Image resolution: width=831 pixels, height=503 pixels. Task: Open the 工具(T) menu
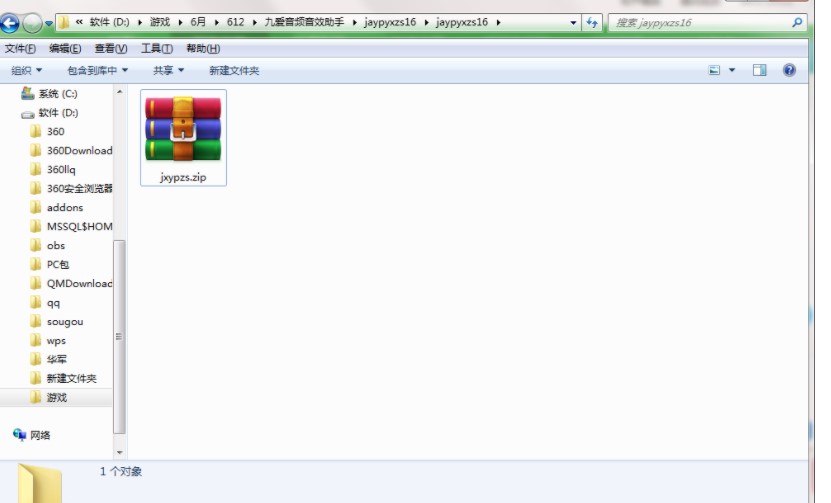(x=157, y=49)
